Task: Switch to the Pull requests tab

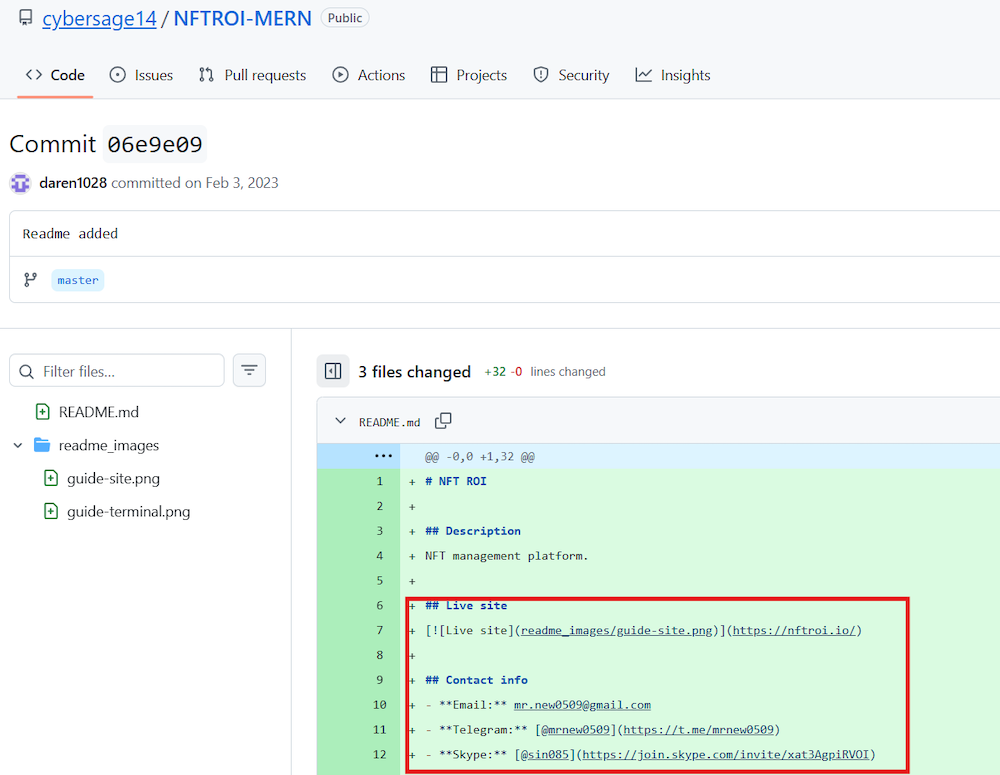Action: pyautogui.click(x=253, y=75)
